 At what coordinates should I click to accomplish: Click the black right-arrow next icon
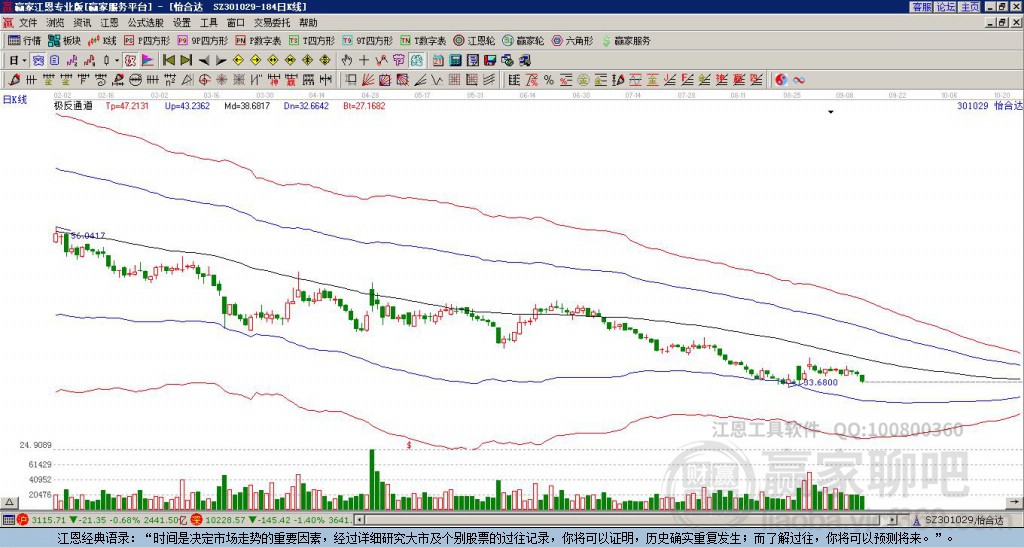221,61
